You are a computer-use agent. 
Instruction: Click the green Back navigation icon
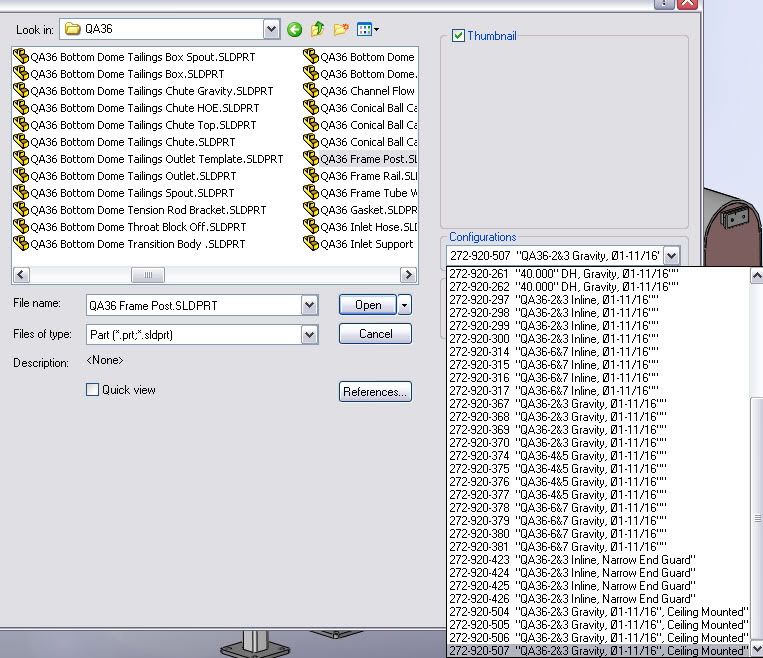coord(294,30)
